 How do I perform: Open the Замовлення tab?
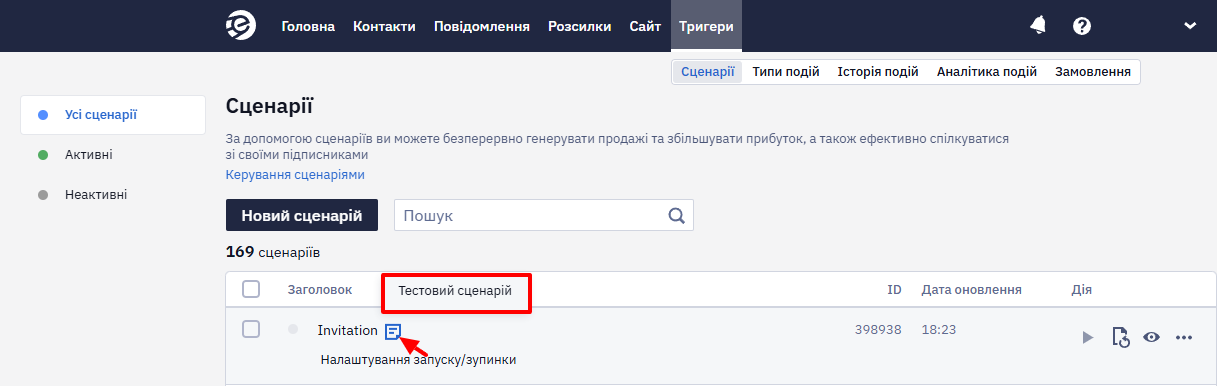[x=1093, y=72]
